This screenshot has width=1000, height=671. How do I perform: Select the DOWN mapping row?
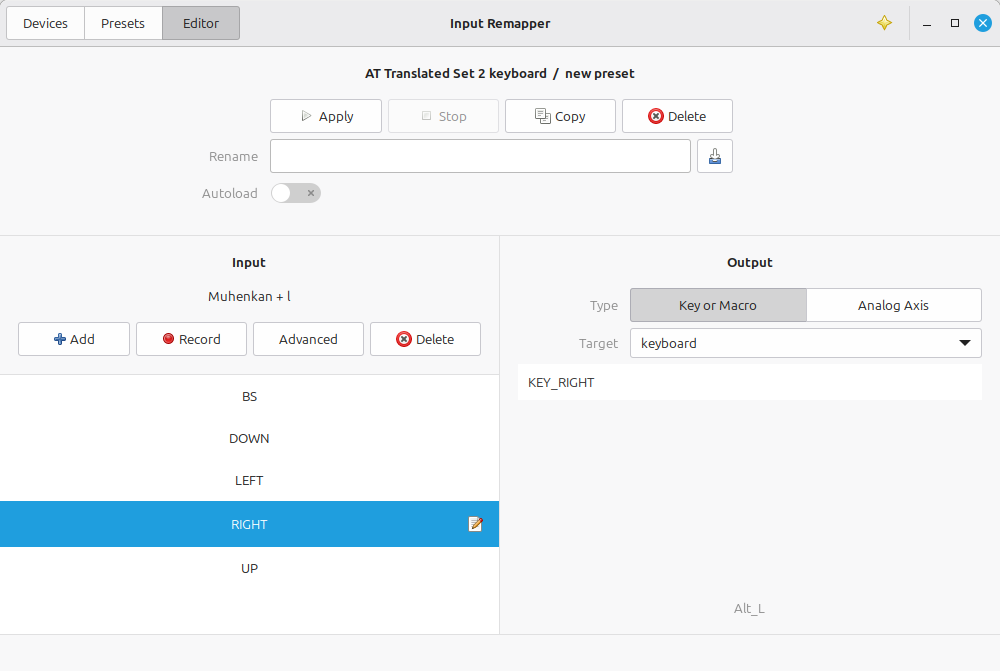point(249,439)
